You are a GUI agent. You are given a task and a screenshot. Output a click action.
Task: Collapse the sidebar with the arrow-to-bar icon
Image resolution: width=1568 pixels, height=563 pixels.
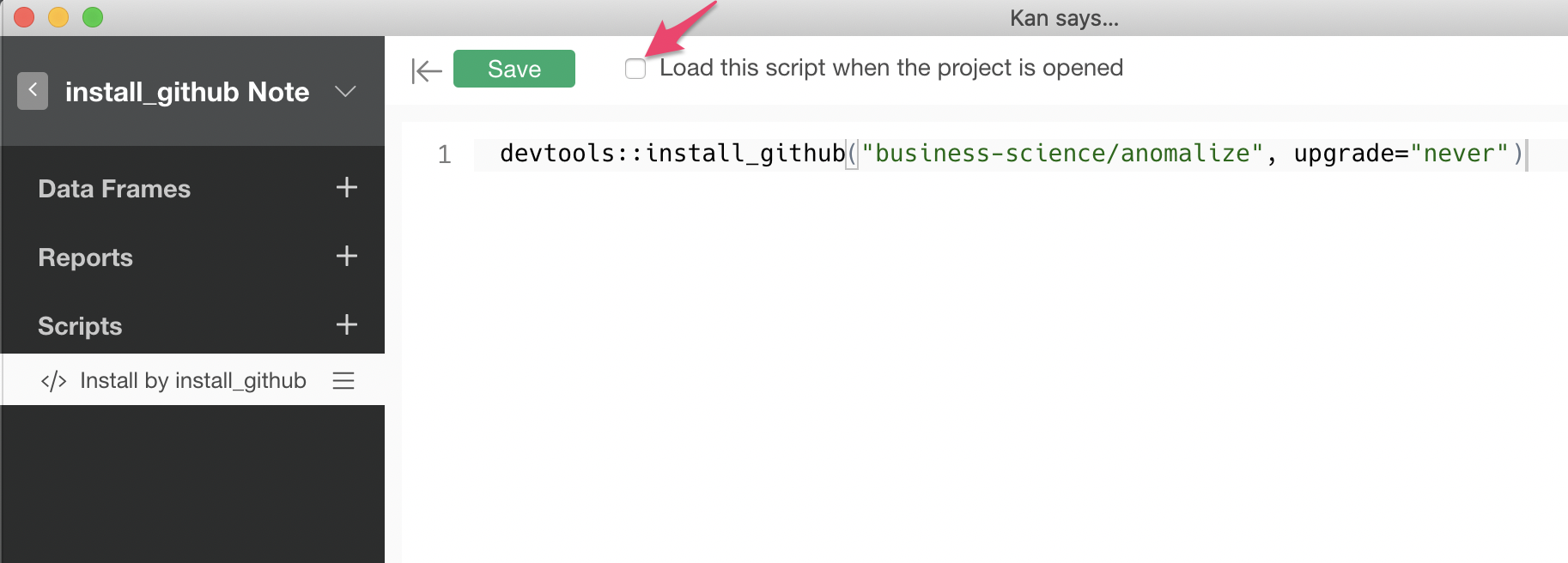426,70
